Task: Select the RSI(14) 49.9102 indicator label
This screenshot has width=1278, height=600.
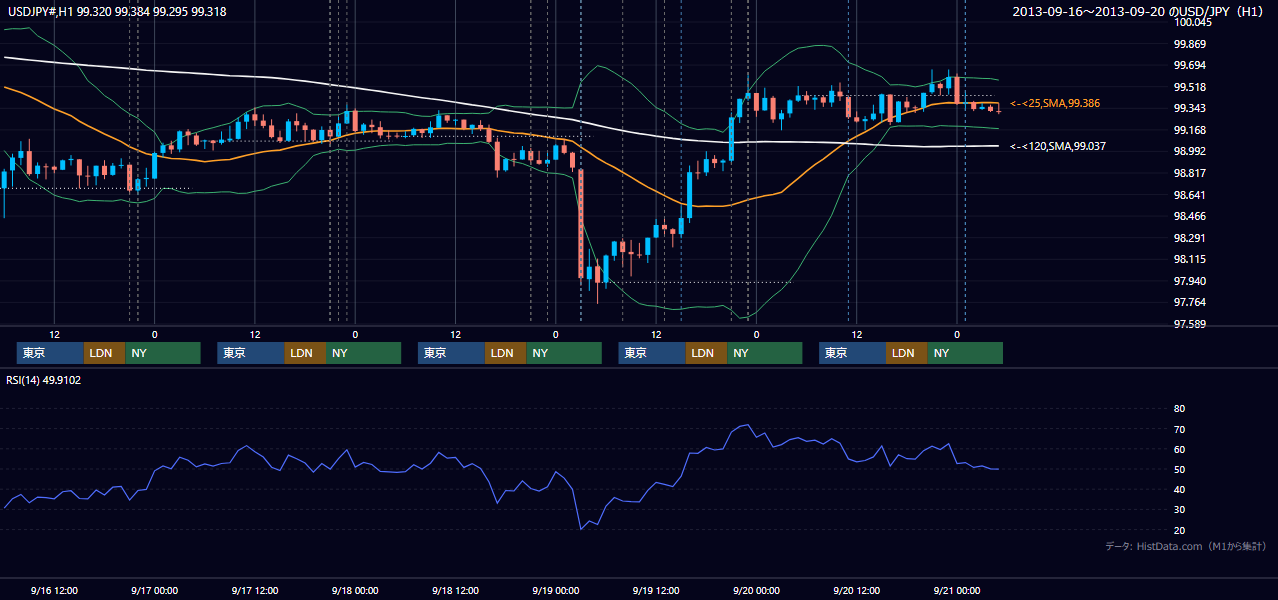Action: point(43,380)
